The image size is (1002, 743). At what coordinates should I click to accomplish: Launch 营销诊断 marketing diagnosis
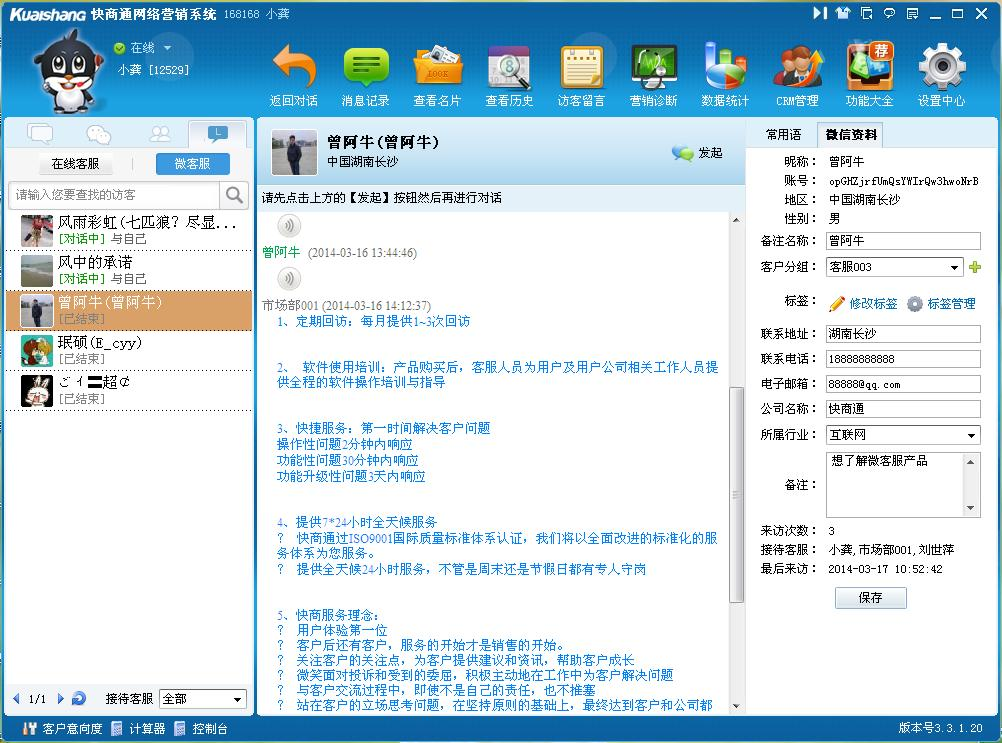(x=654, y=68)
